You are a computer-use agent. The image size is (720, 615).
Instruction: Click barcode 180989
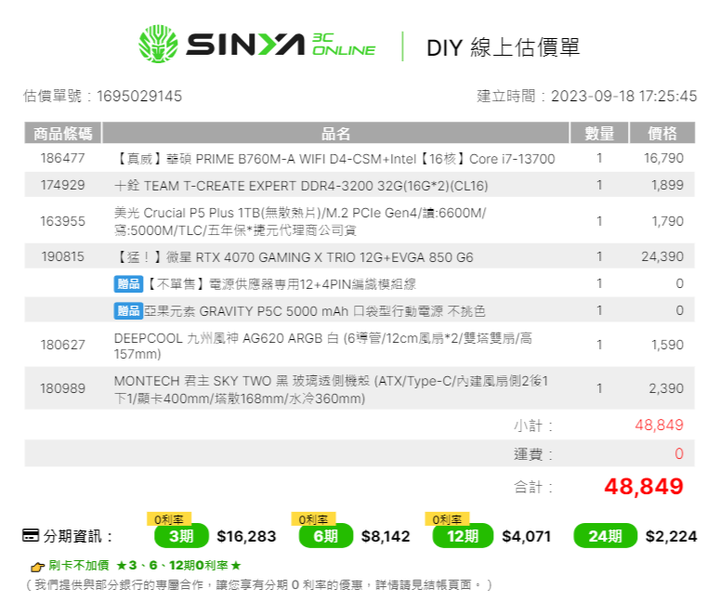pos(63,389)
